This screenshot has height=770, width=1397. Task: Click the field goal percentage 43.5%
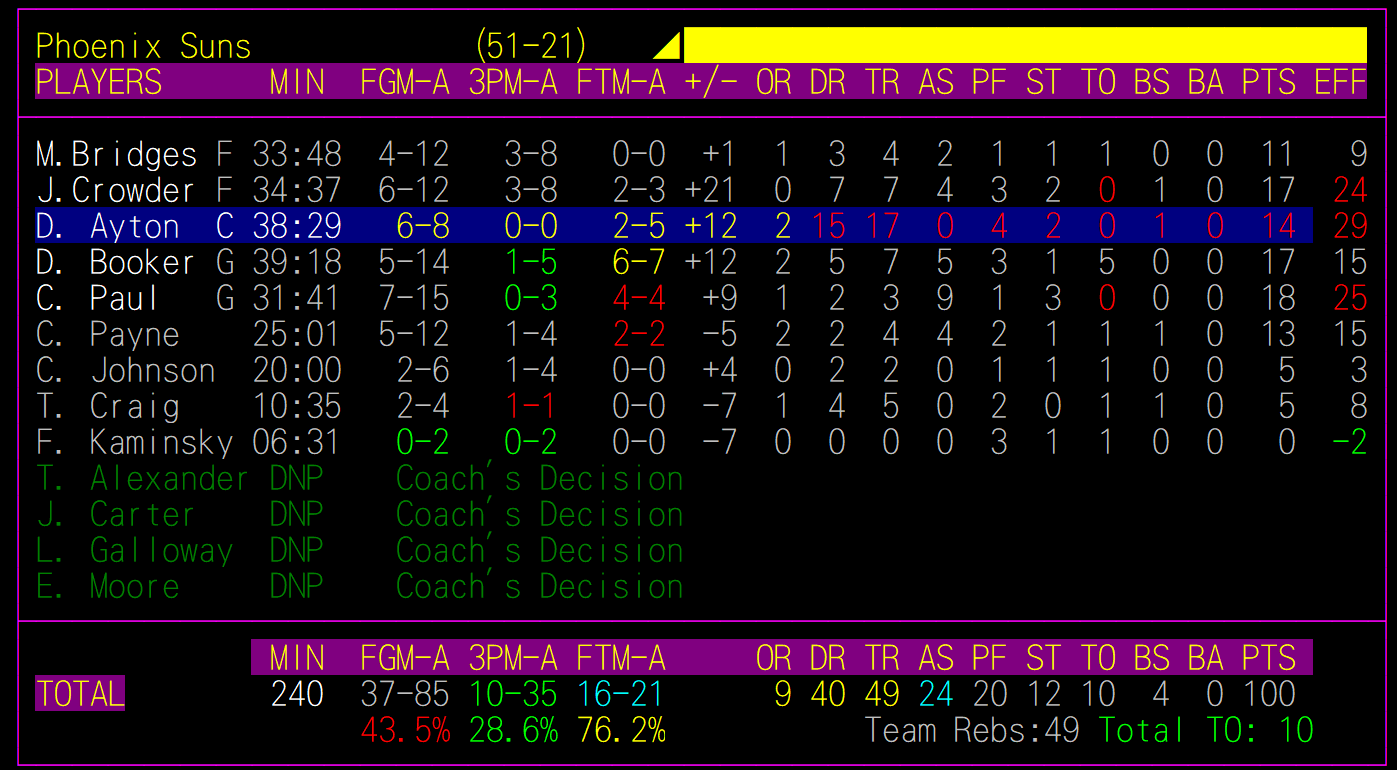[x=405, y=730]
